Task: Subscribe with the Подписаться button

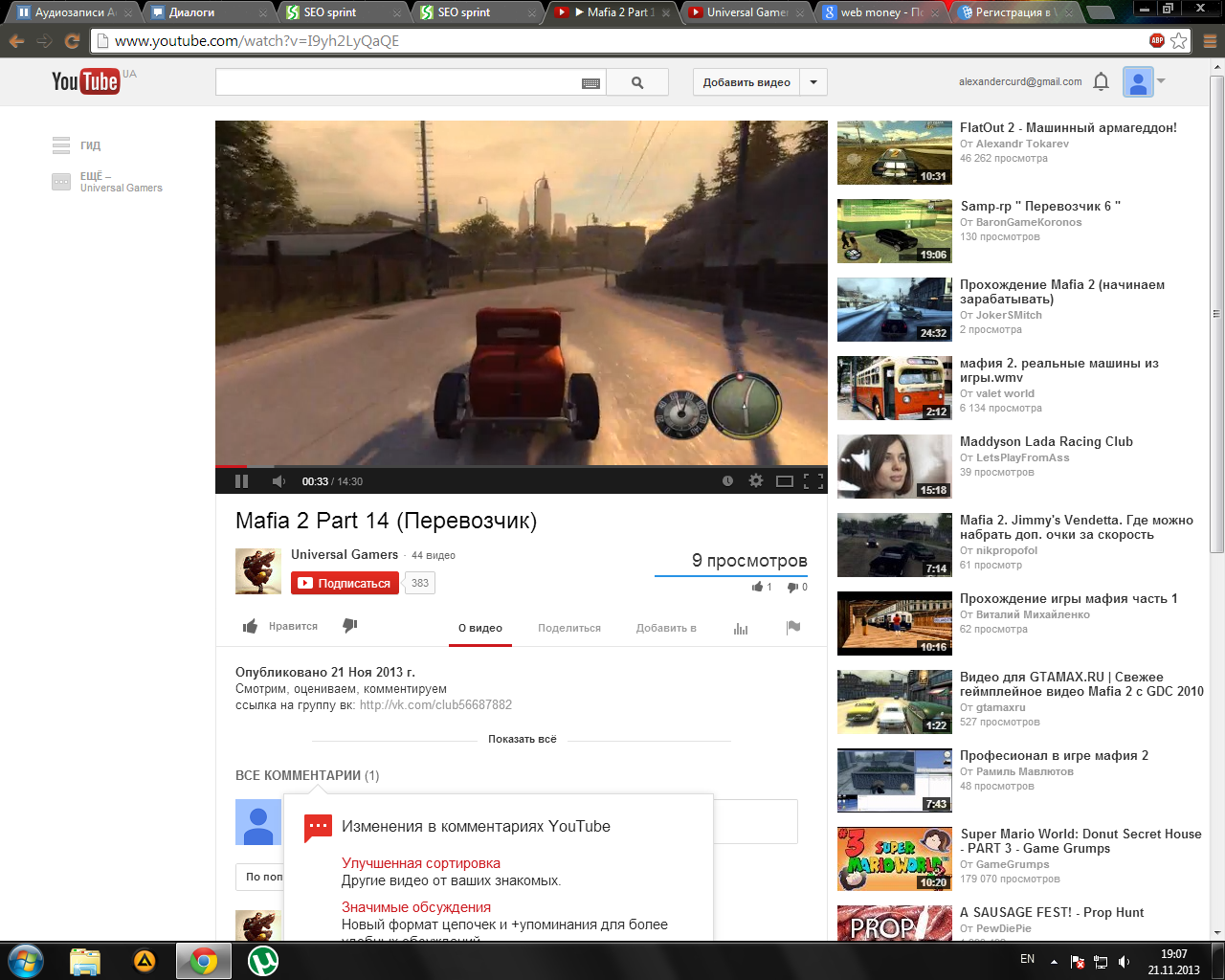Action: pos(345,583)
